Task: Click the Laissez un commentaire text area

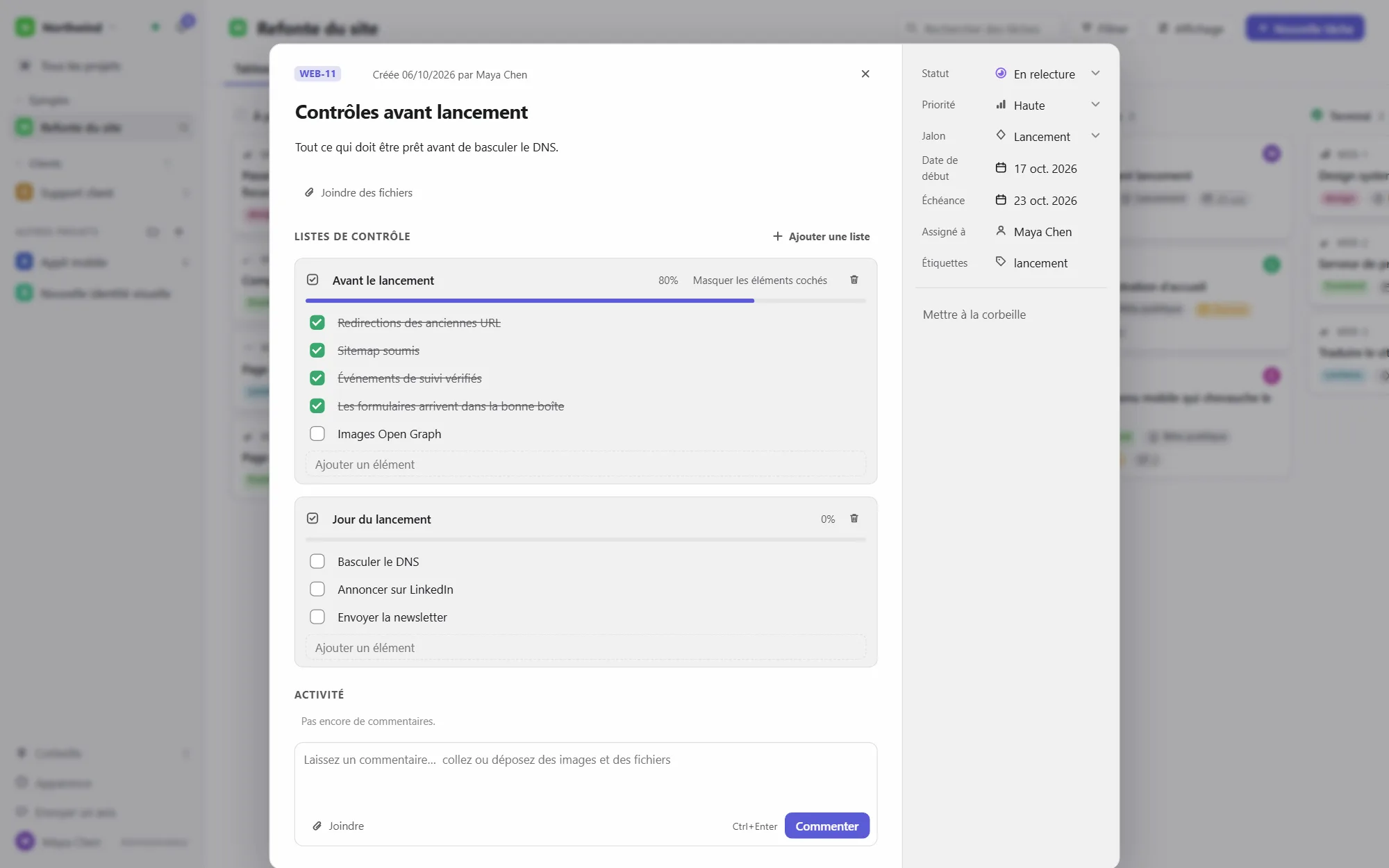Action: pyautogui.click(x=585, y=776)
